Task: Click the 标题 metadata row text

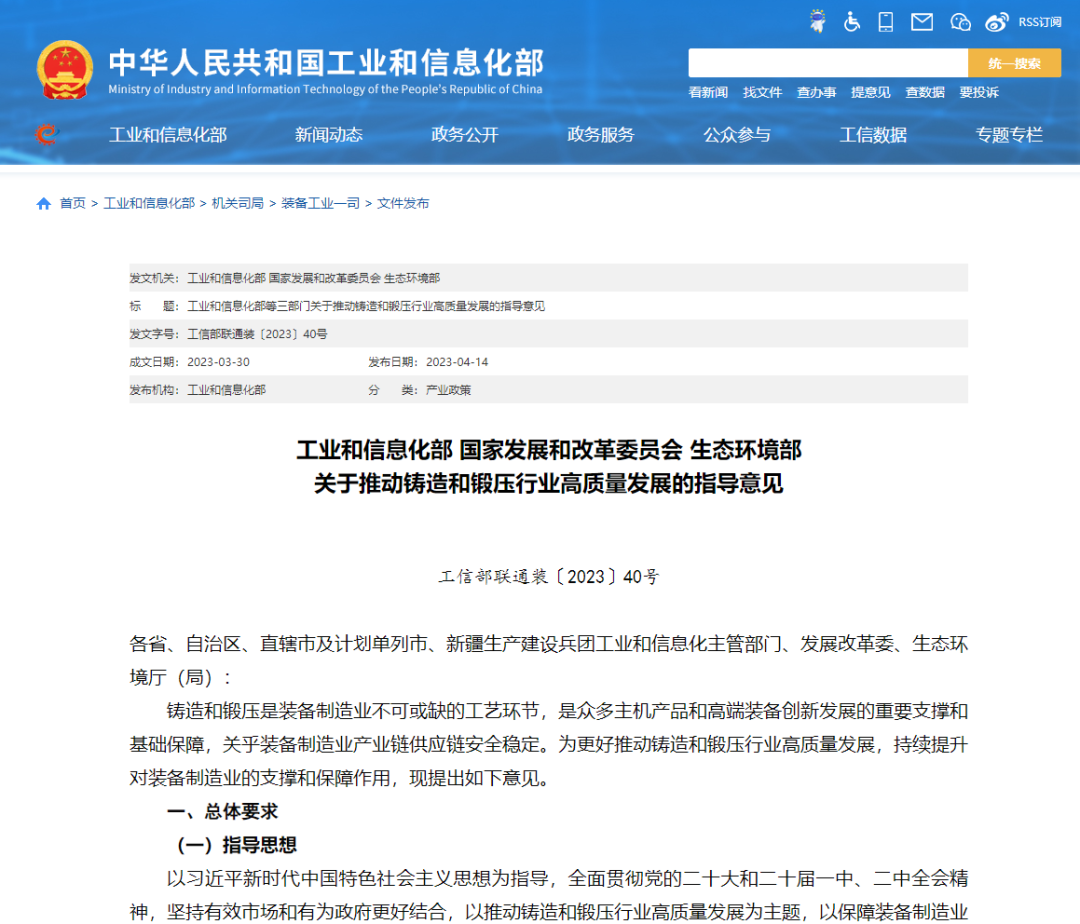Action: pyautogui.click(x=366, y=306)
